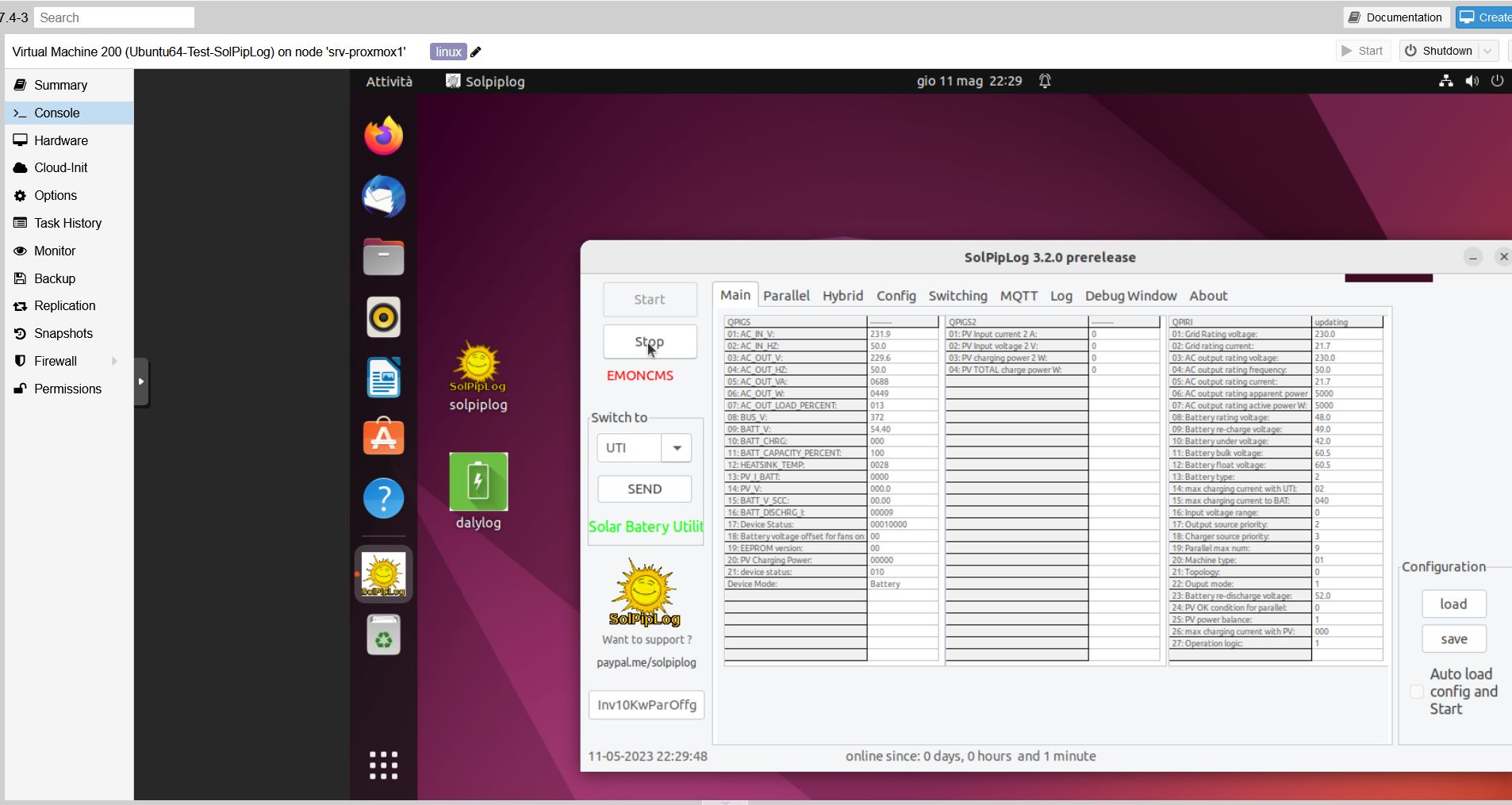This screenshot has width=1512, height=805.
Task: Open the volume speaker icon
Action: [1472, 81]
